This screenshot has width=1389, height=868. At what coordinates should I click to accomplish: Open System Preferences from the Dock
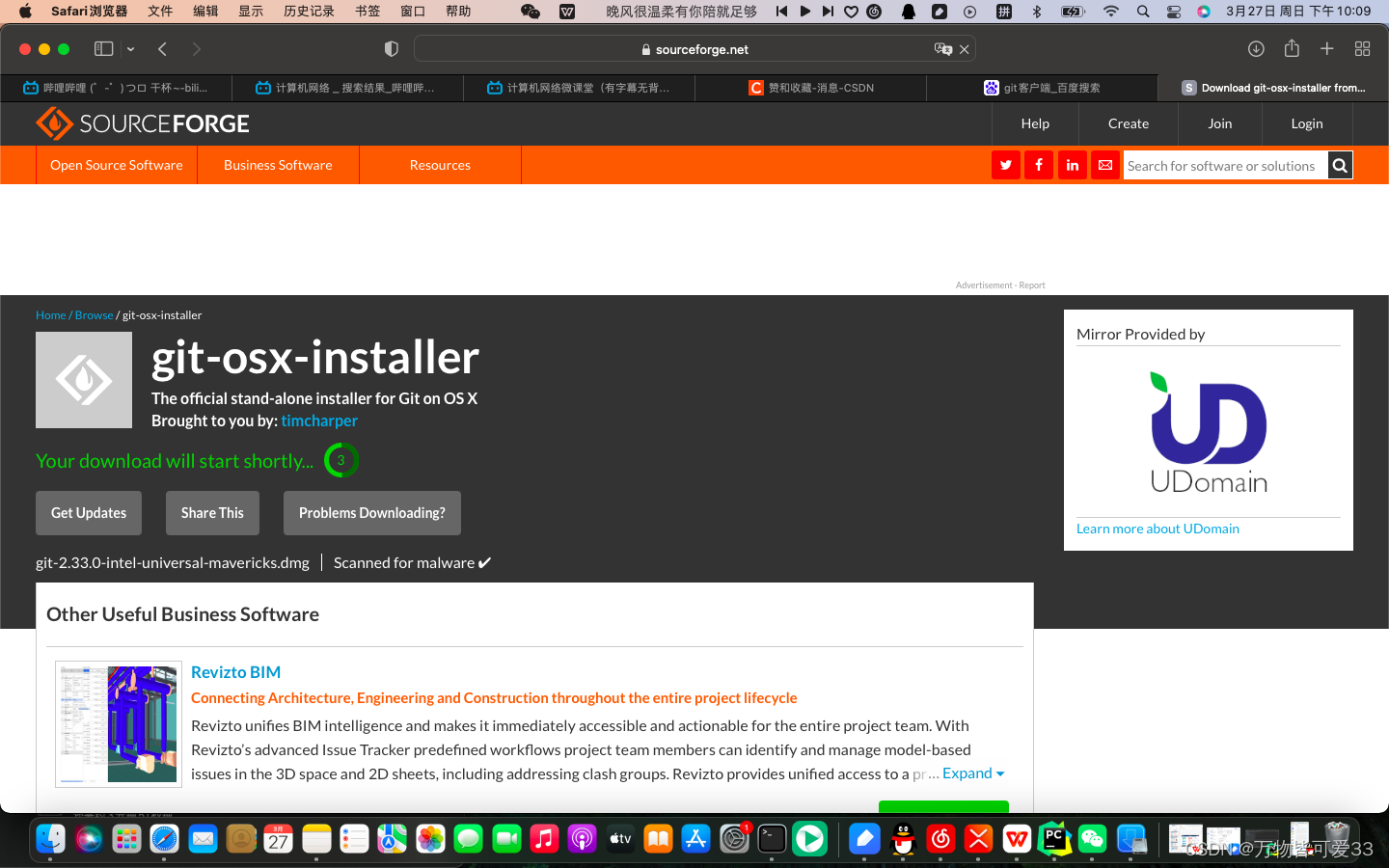pos(734,839)
